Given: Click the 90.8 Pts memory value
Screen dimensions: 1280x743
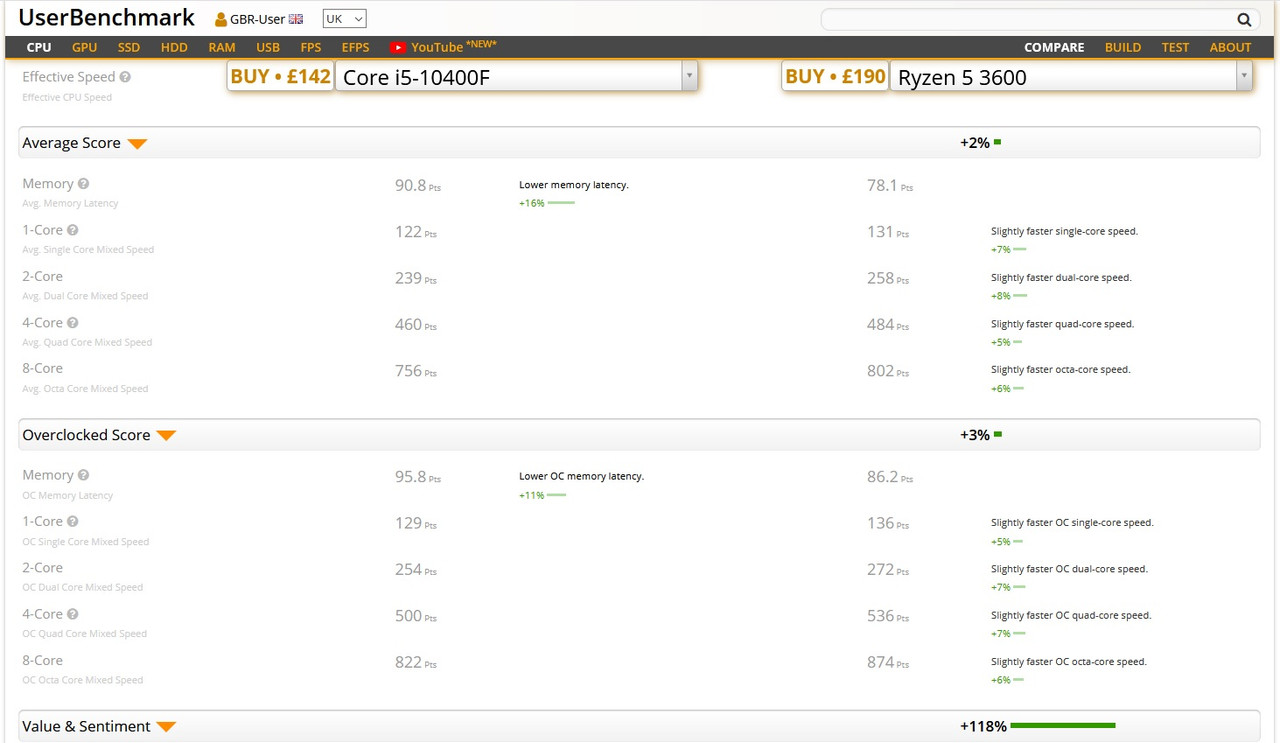Looking at the screenshot, I should pos(418,185).
